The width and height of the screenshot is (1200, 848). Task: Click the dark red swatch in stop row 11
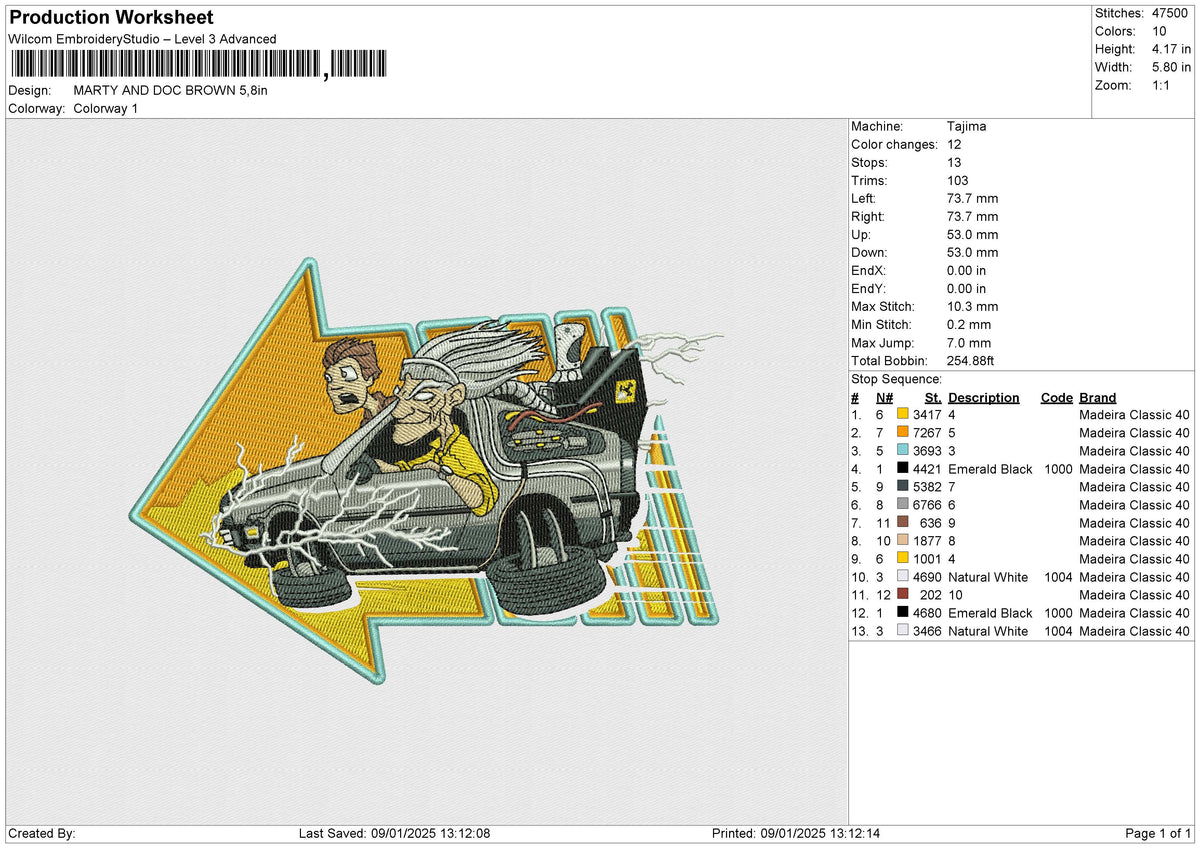(903, 594)
